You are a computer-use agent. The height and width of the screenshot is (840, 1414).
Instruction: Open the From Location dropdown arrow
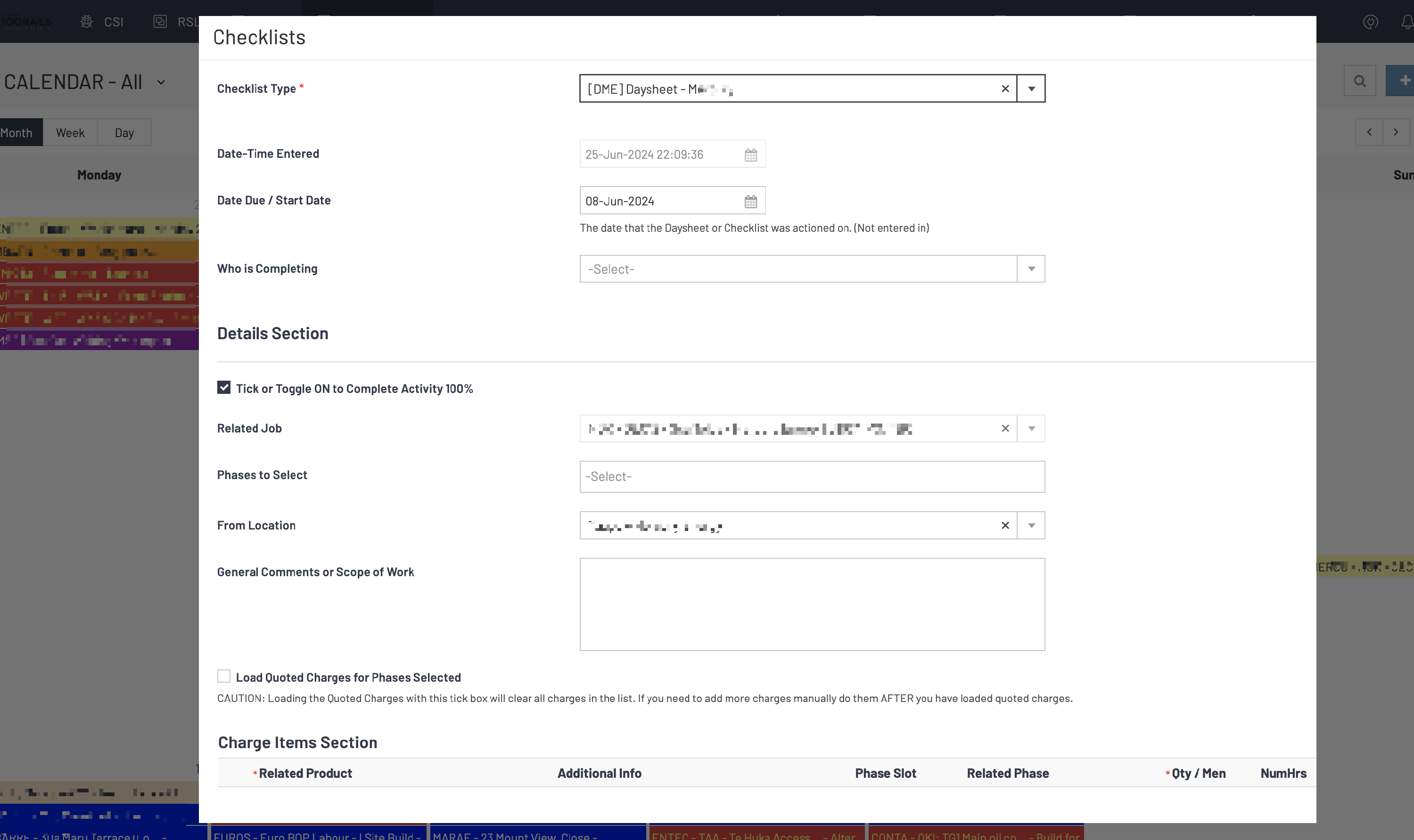1031,525
